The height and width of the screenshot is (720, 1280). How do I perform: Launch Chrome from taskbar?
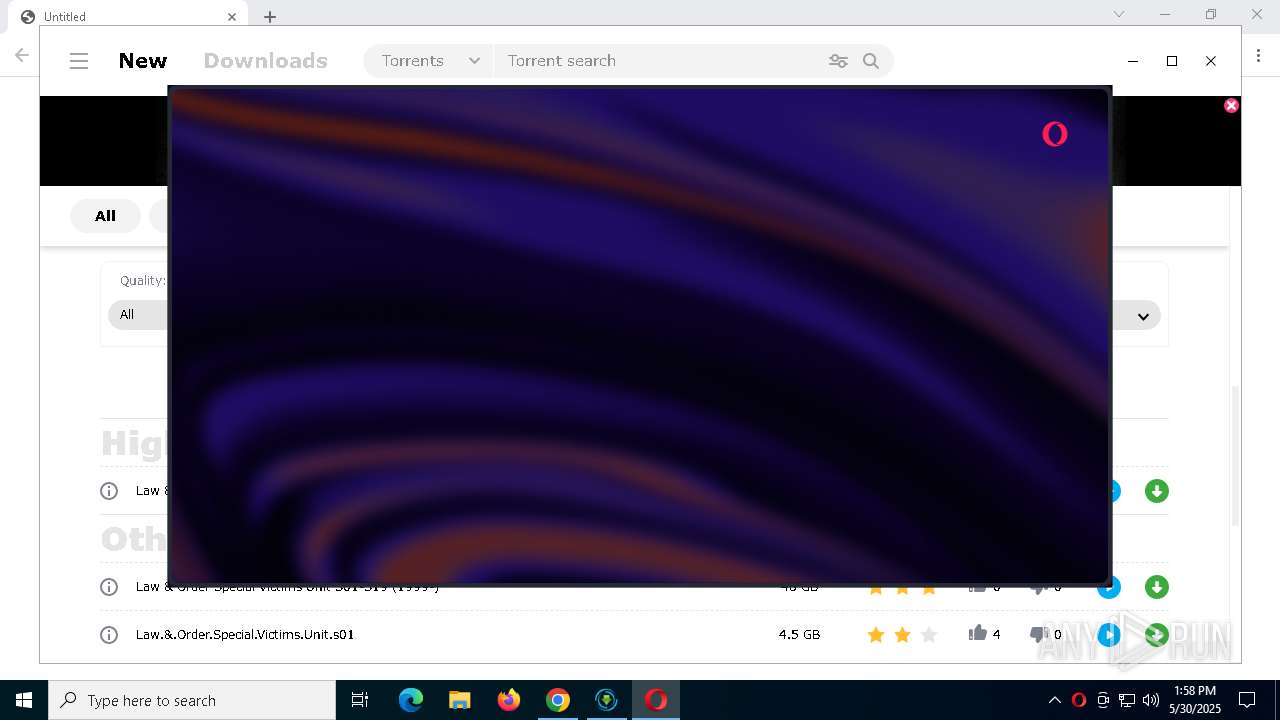(557, 700)
